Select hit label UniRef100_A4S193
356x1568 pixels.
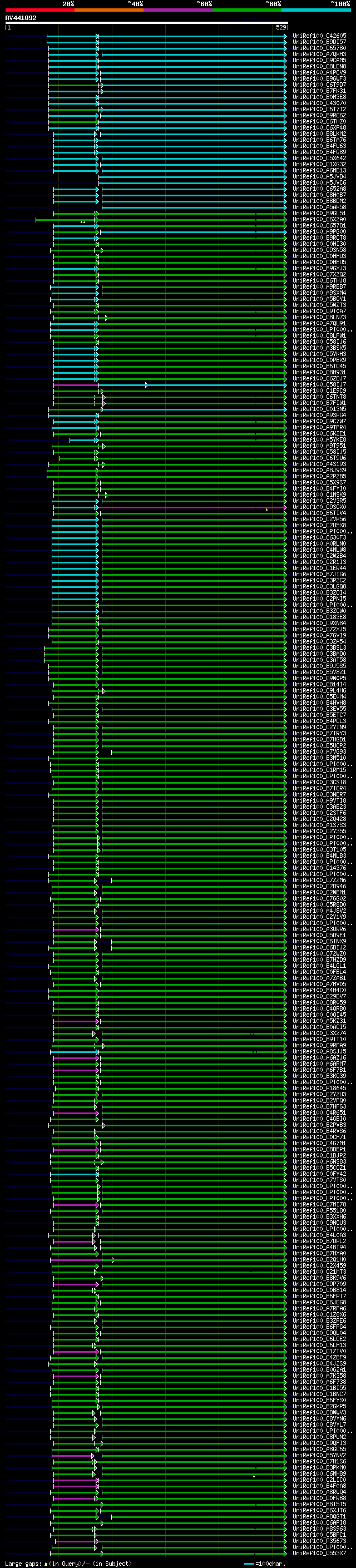319,464
